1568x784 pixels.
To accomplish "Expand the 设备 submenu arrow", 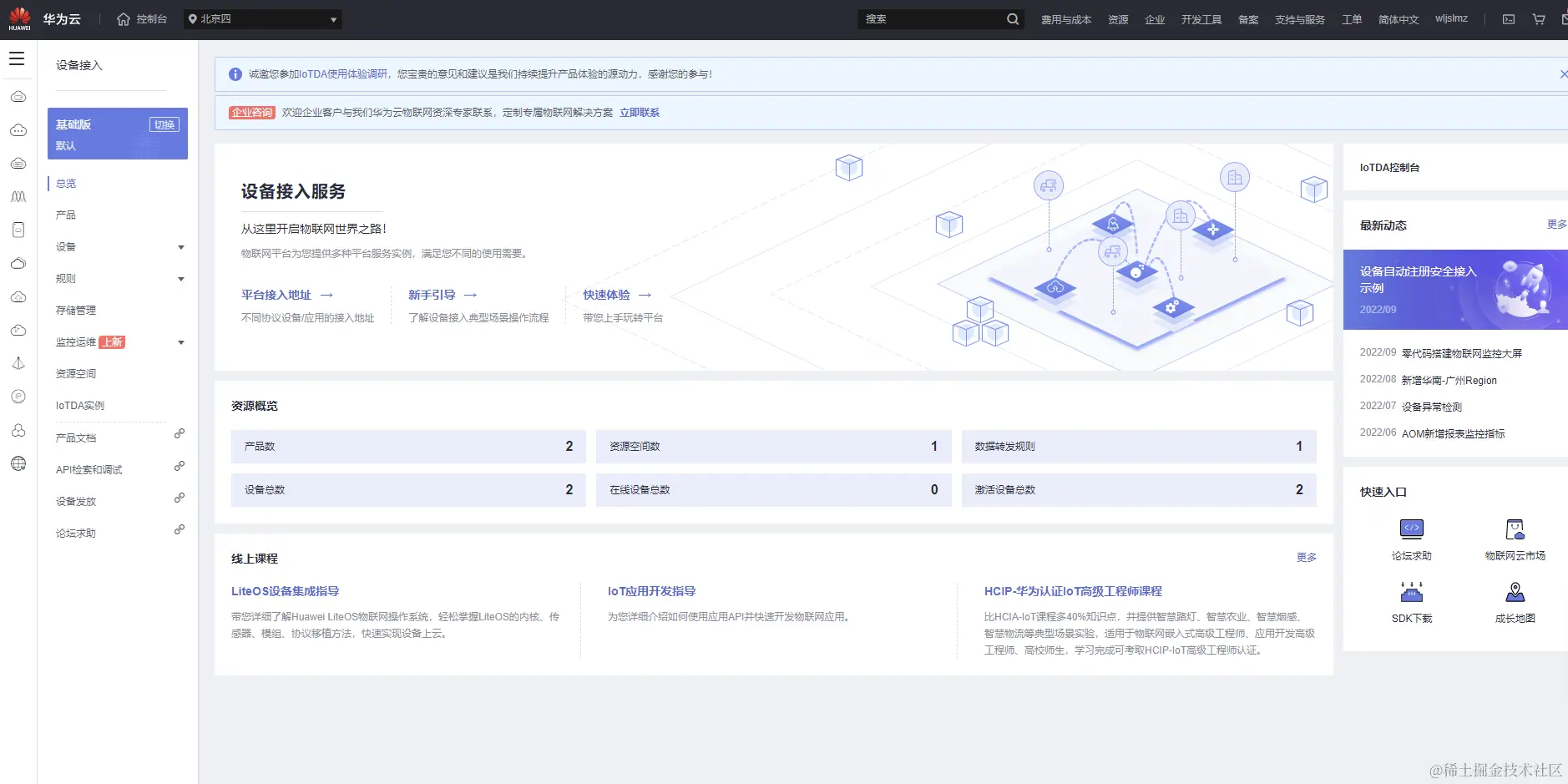I will pos(181,247).
